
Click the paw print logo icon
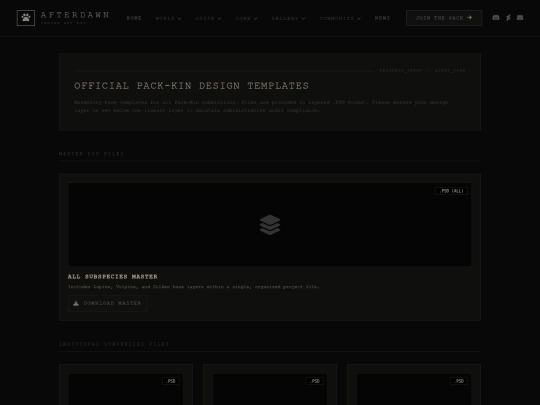coord(26,18)
